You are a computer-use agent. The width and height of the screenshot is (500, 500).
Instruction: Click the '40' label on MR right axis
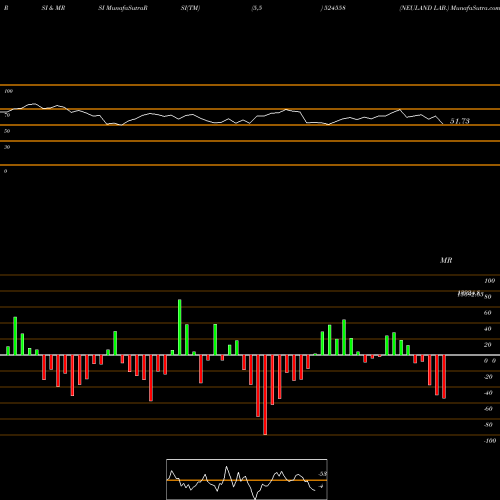click(x=487, y=329)
